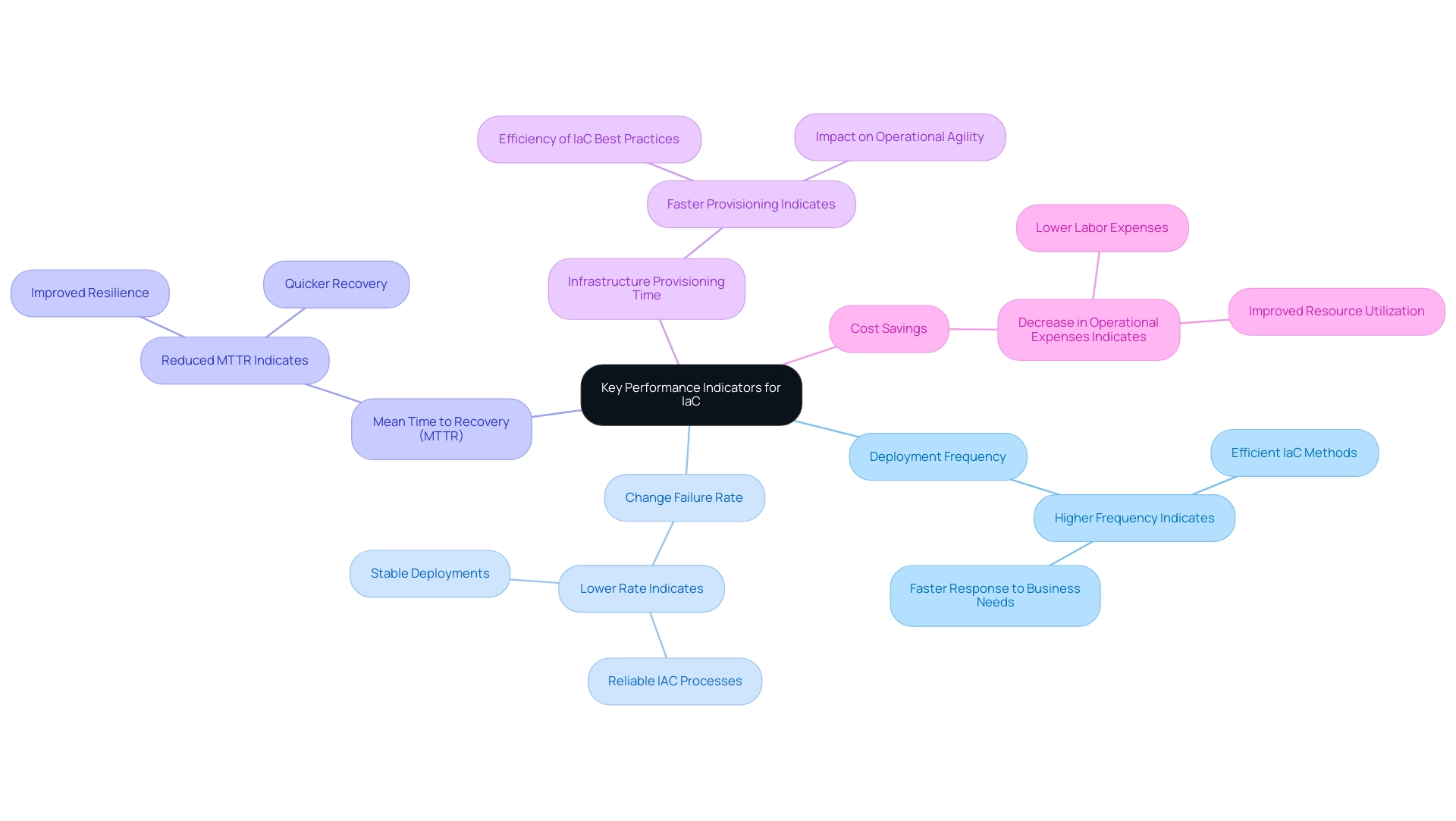This screenshot has height=821, width=1456.
Task: Select the 'Higher Frequency Indicates' node
Action: point(1134,518)
